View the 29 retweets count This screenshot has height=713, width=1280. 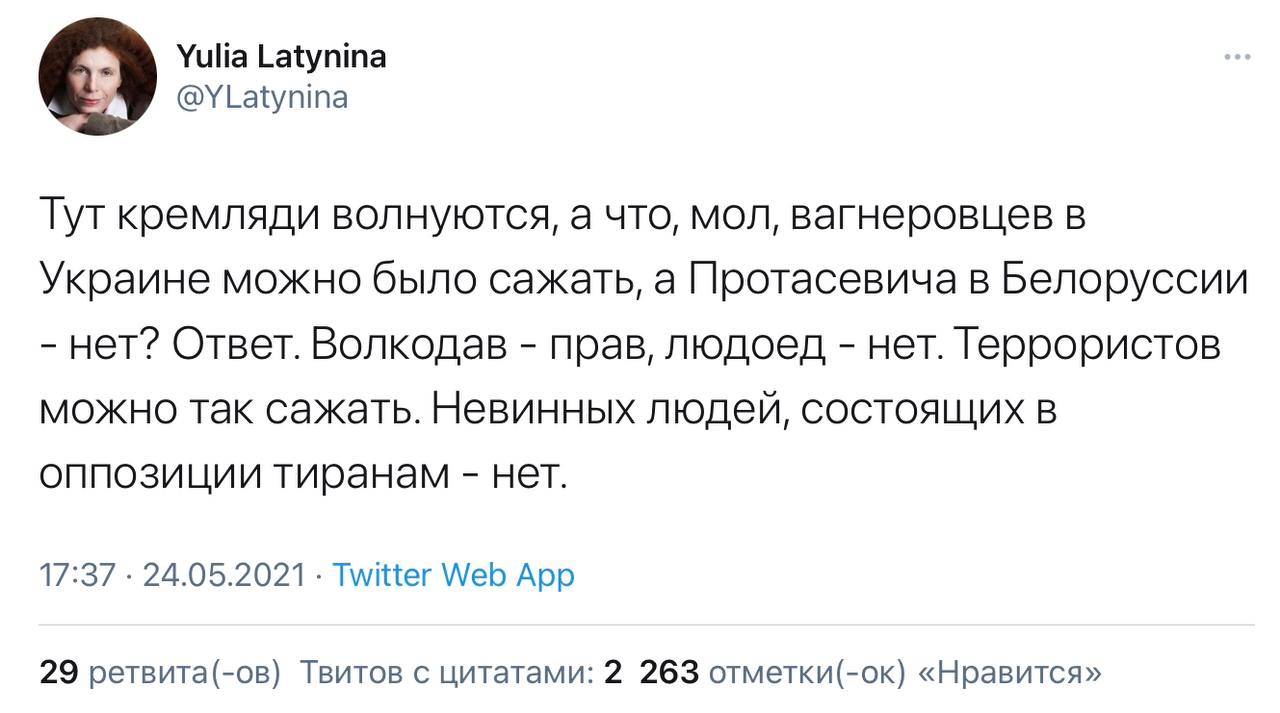pos(59,672)
